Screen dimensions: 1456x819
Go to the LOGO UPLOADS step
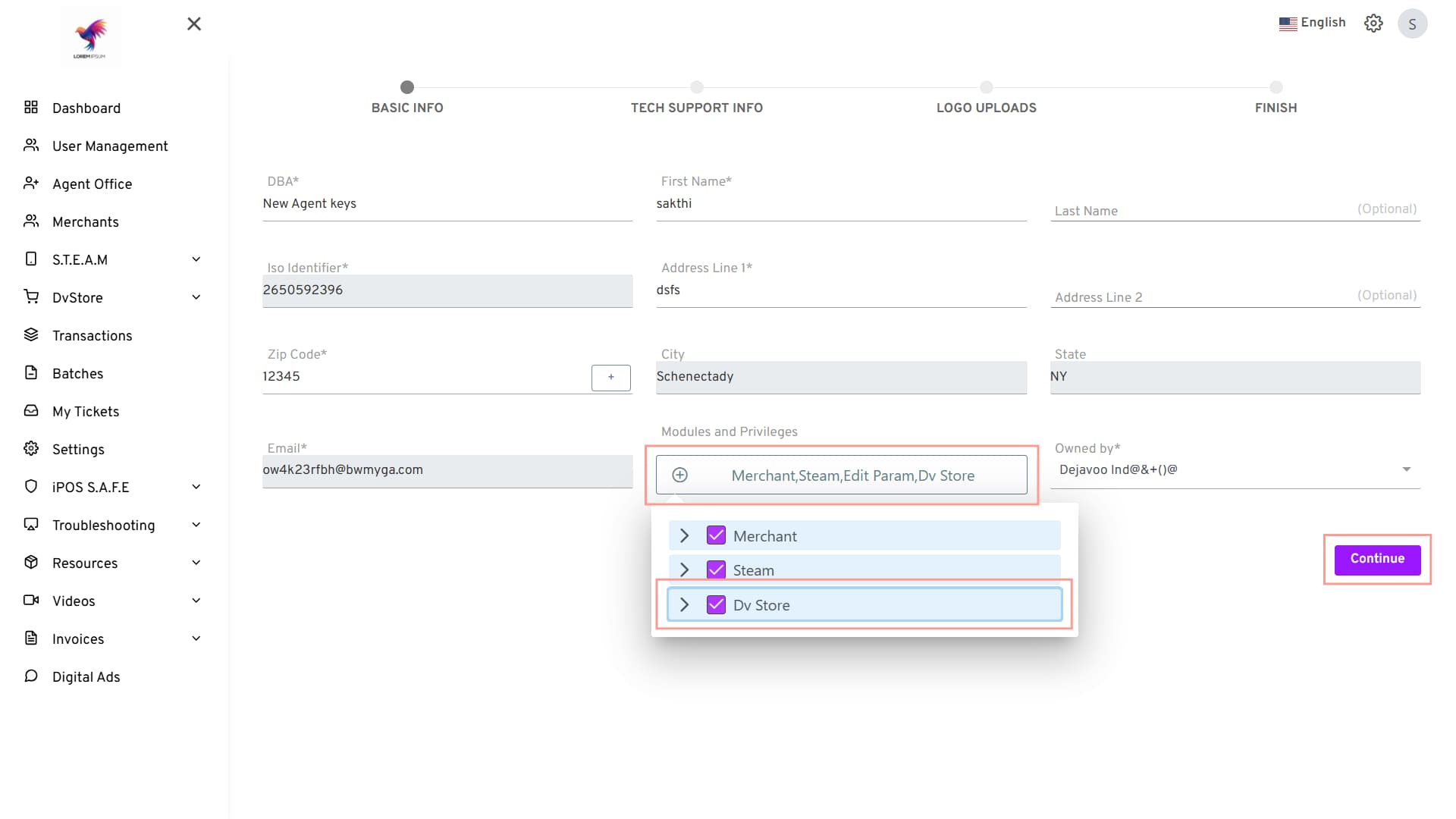click(986, 99)
